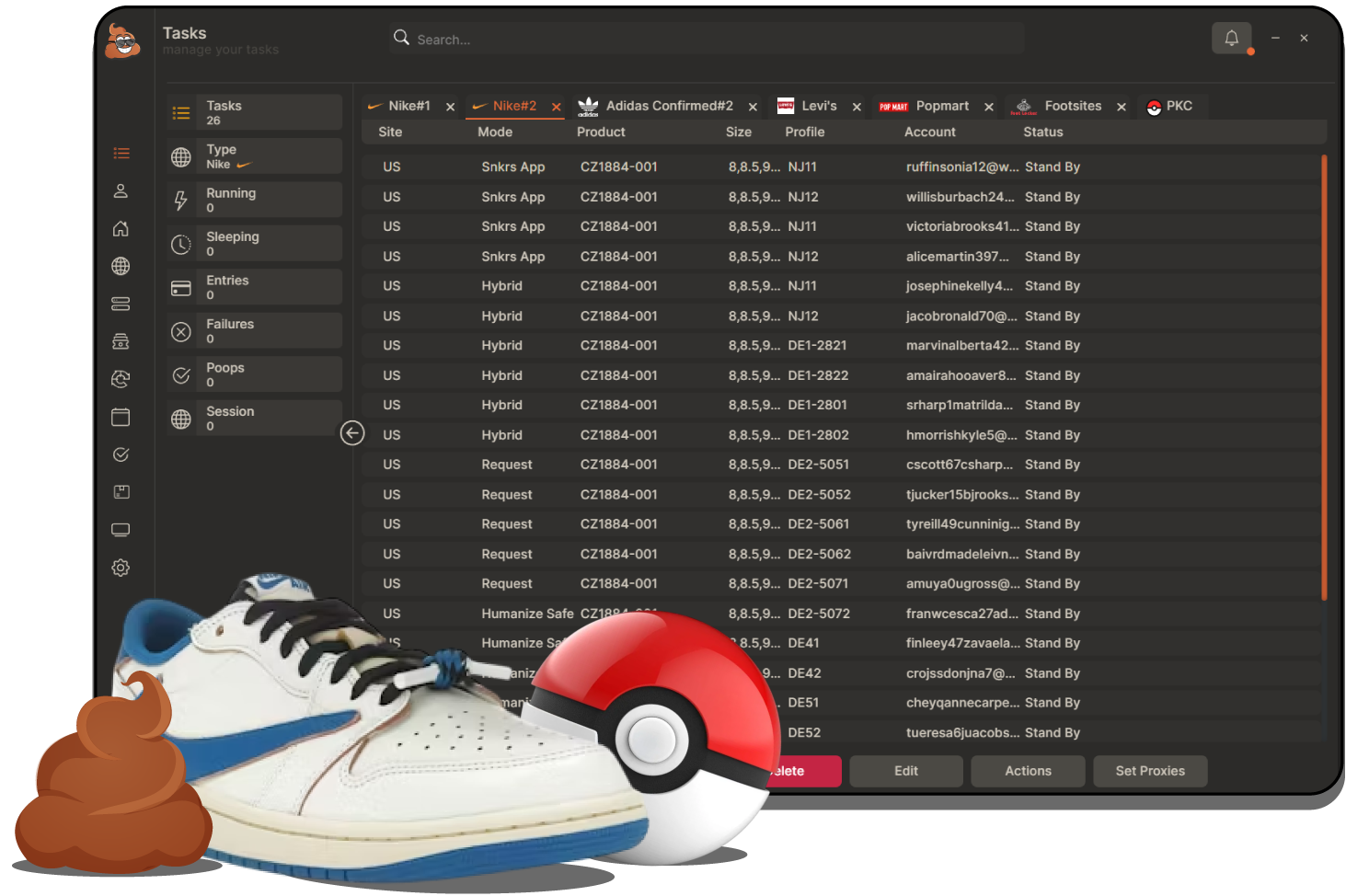Open home icon in sidebar
Screen dimensions: 1346x896
click(121, 229)
